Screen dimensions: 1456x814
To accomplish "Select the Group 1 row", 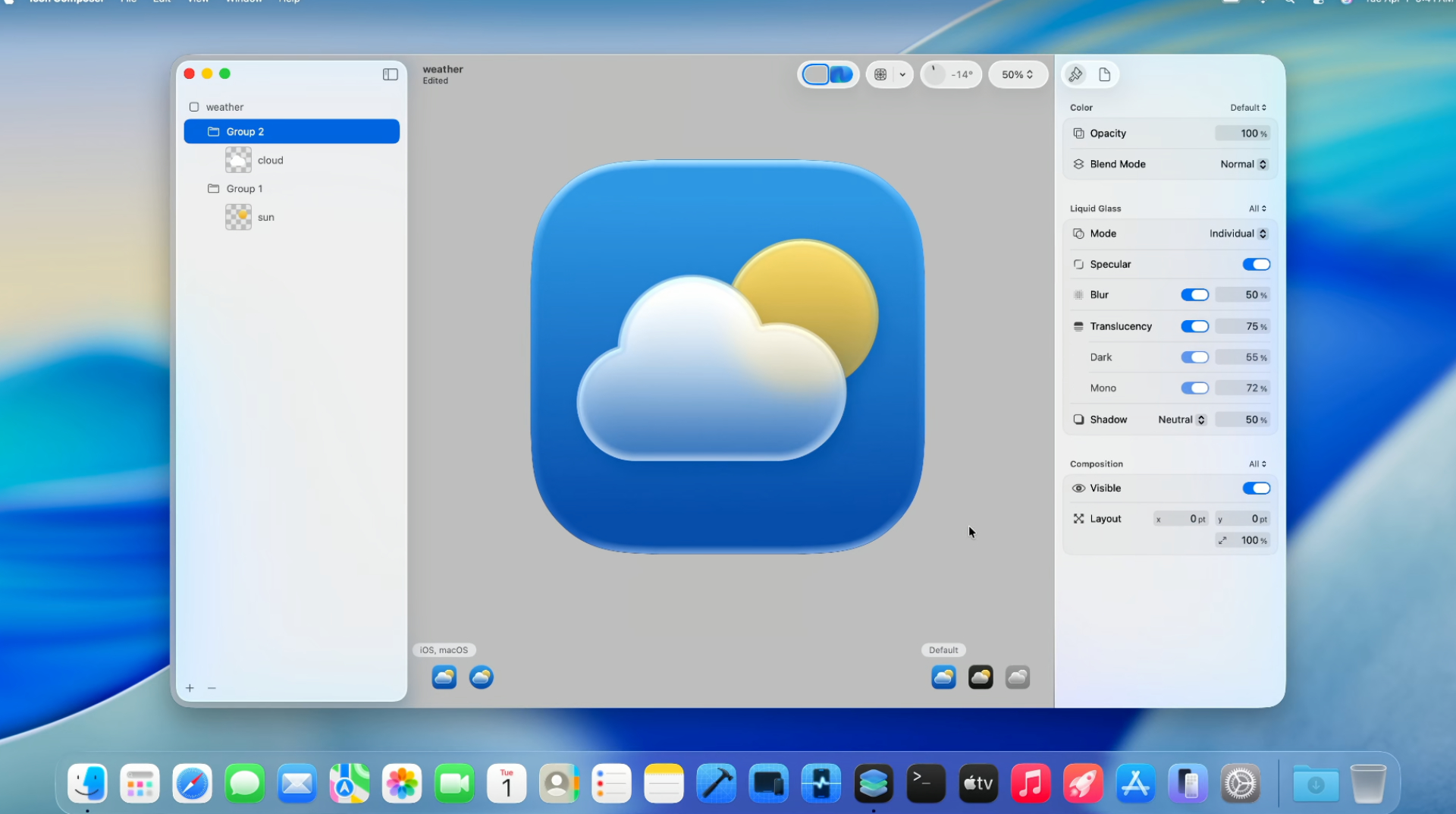I will click(x=291, y=188).
